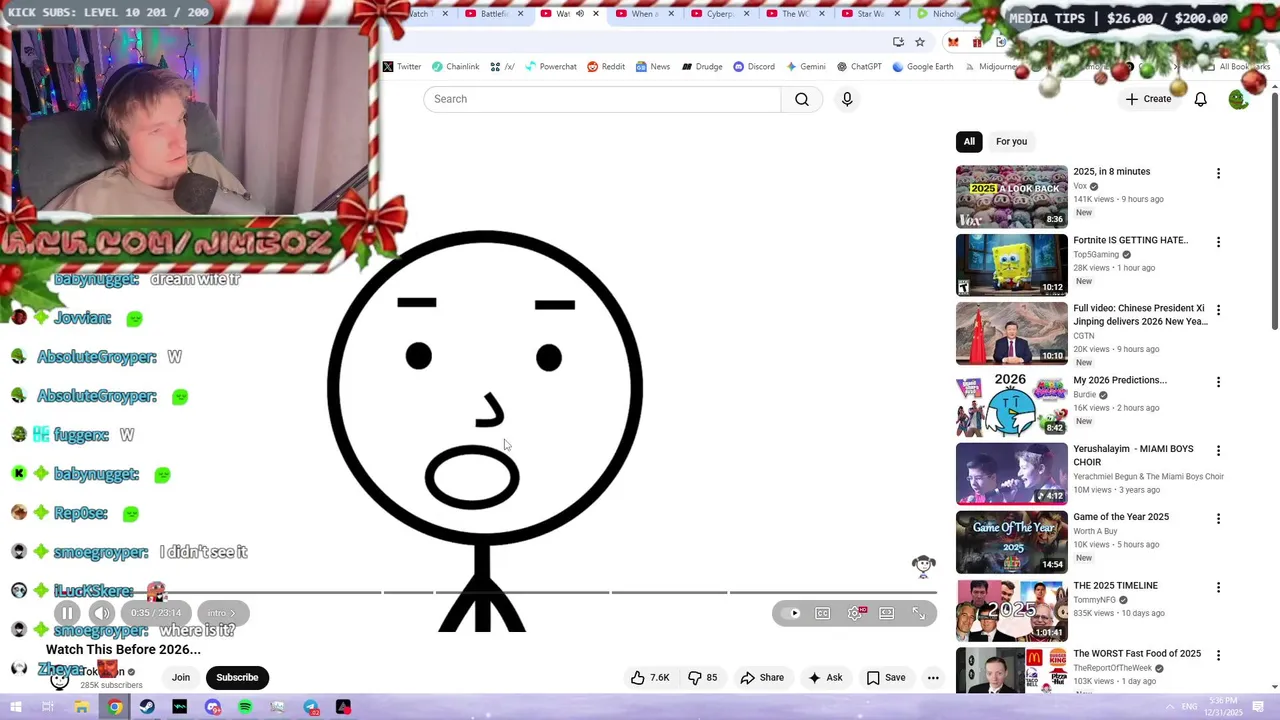Open Spotify from the taskbar
The width and height of the screenshot is (1280, 720).
coord(245,707)
